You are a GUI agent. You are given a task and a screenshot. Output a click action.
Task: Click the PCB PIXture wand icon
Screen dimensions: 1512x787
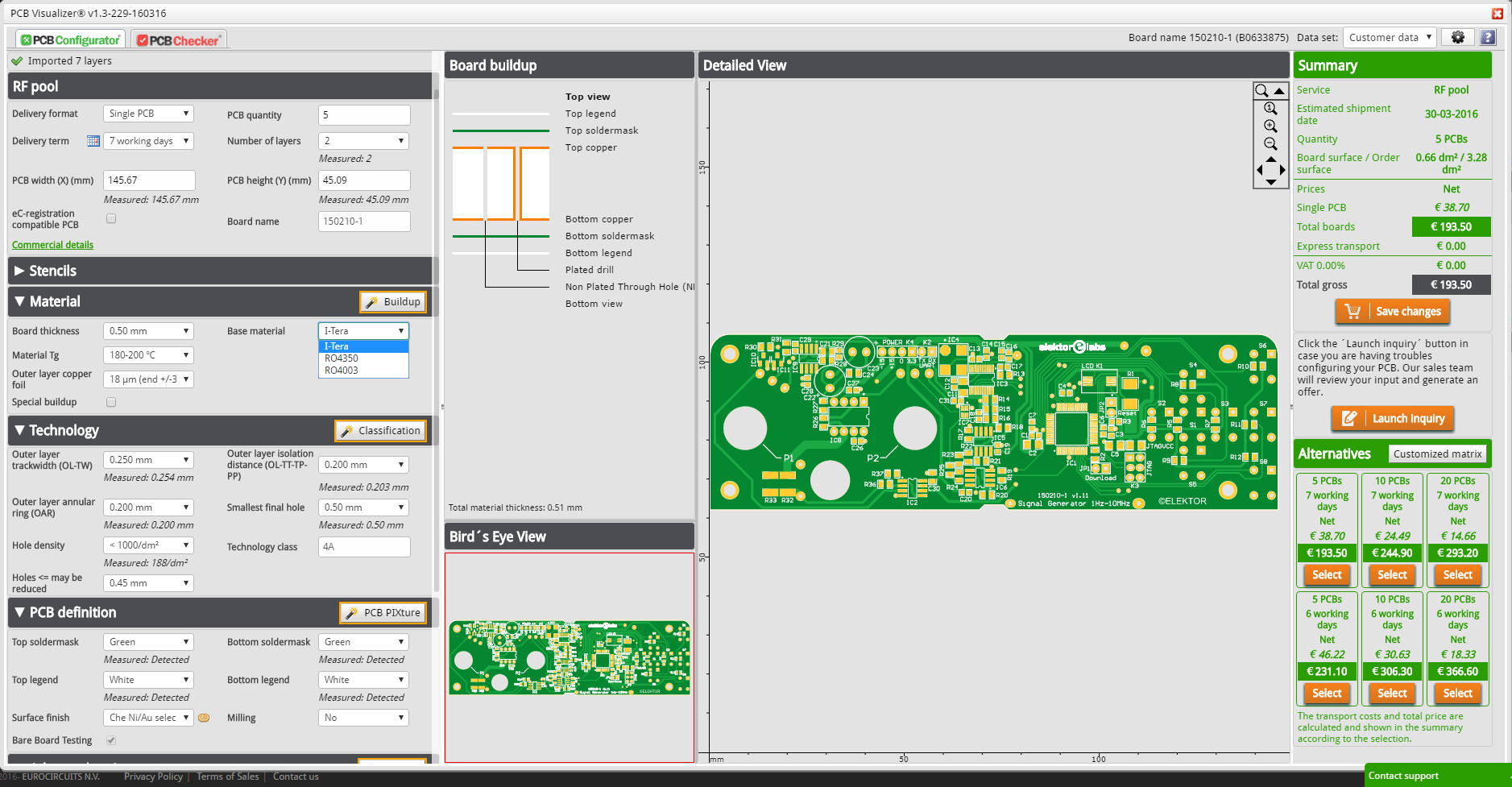350,612
